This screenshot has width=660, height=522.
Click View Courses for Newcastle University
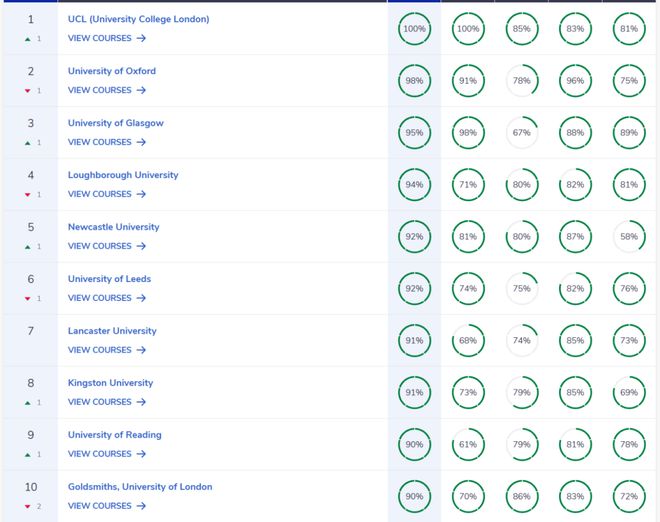107,246
